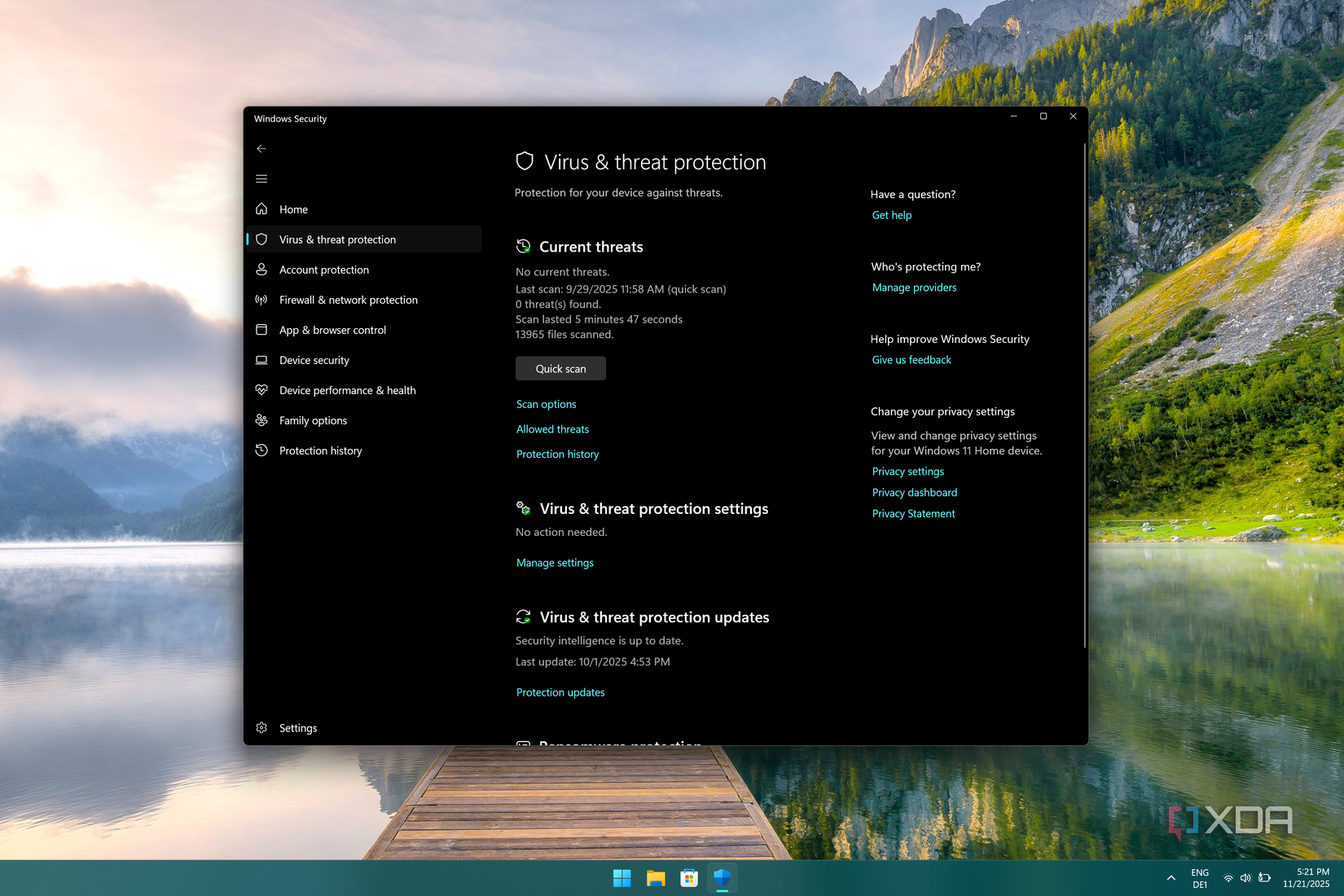
Task: Open the Windows Start menu
Action: click(x=622, y=877)
